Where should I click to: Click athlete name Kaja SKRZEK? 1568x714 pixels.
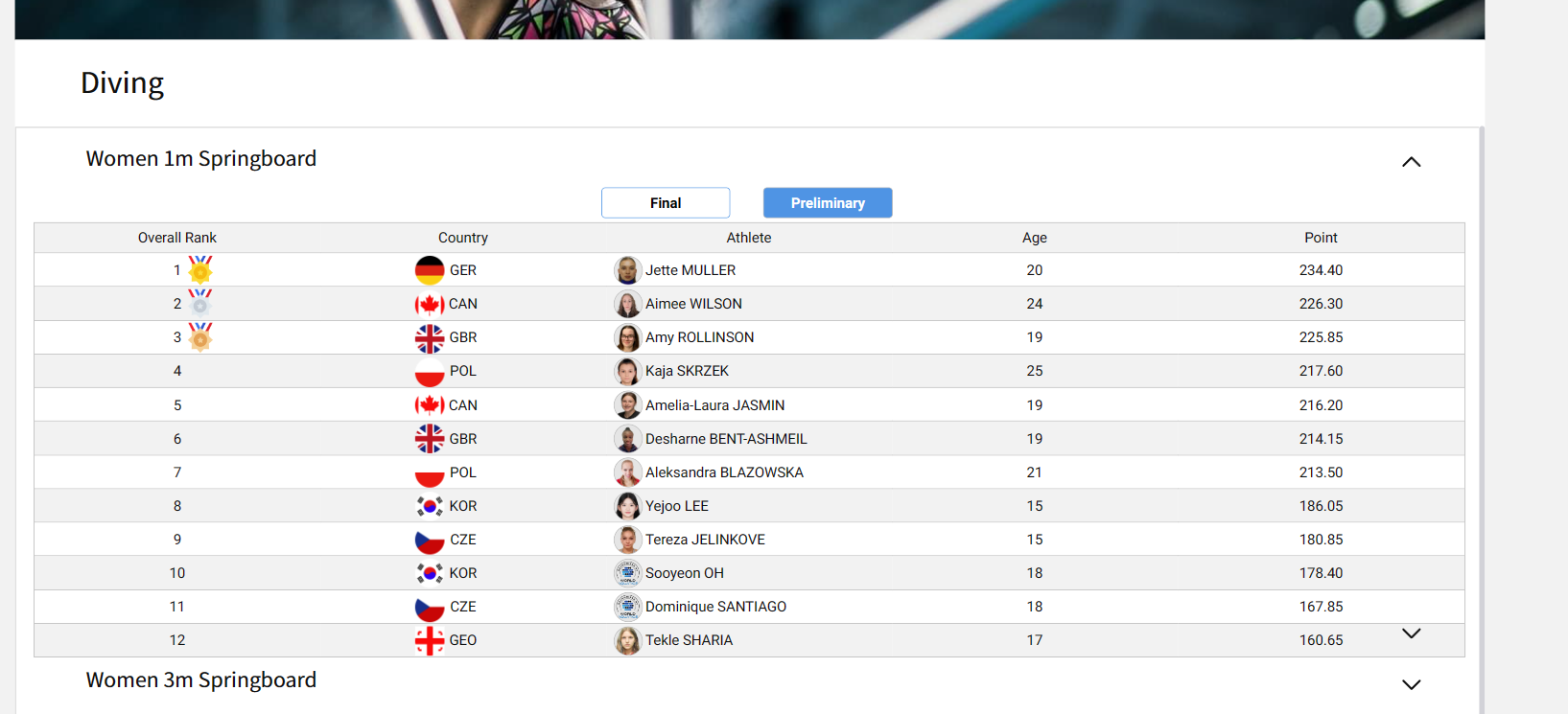tap(687, 371)
